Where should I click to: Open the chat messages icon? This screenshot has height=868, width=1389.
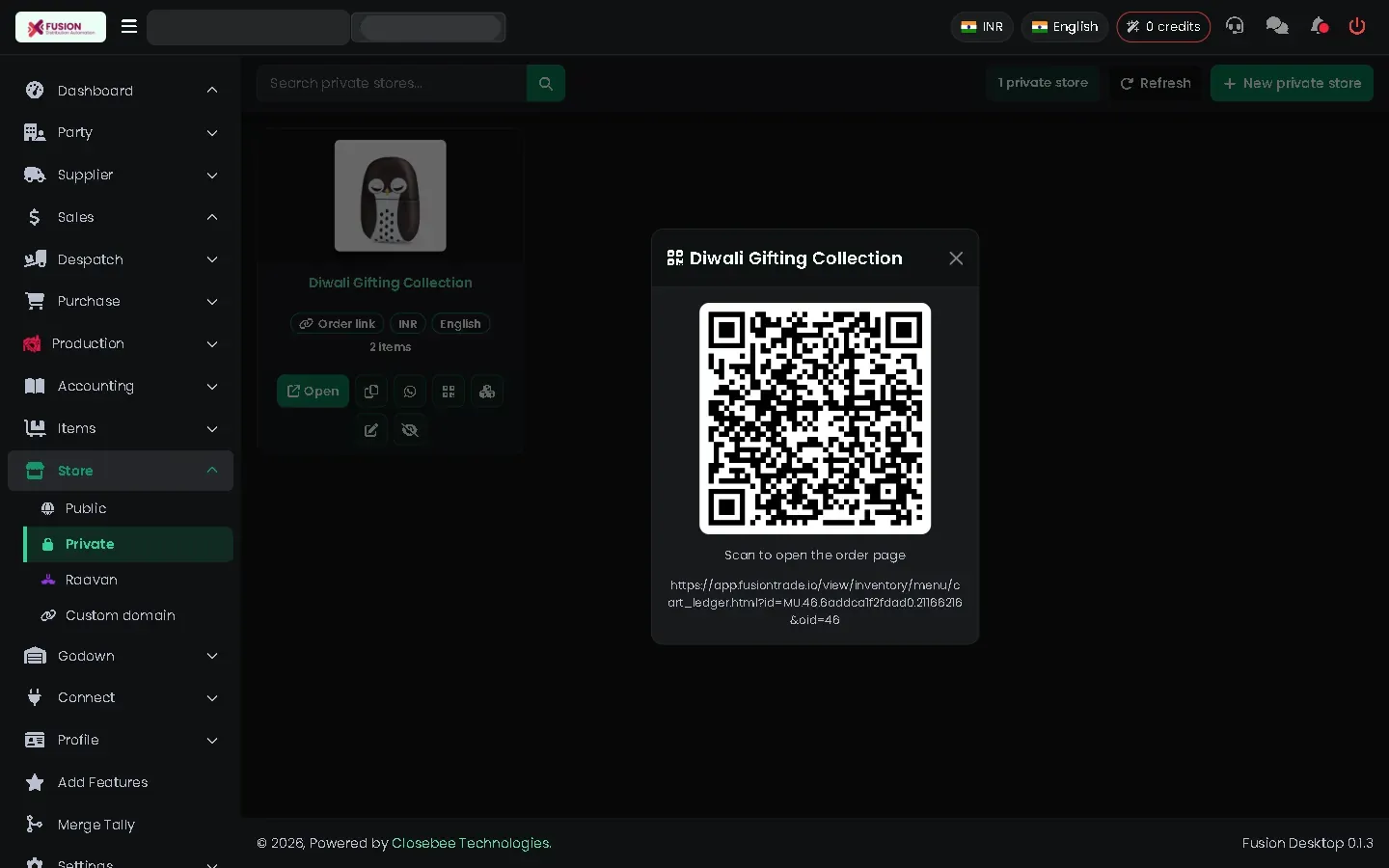coord(1277,26)
